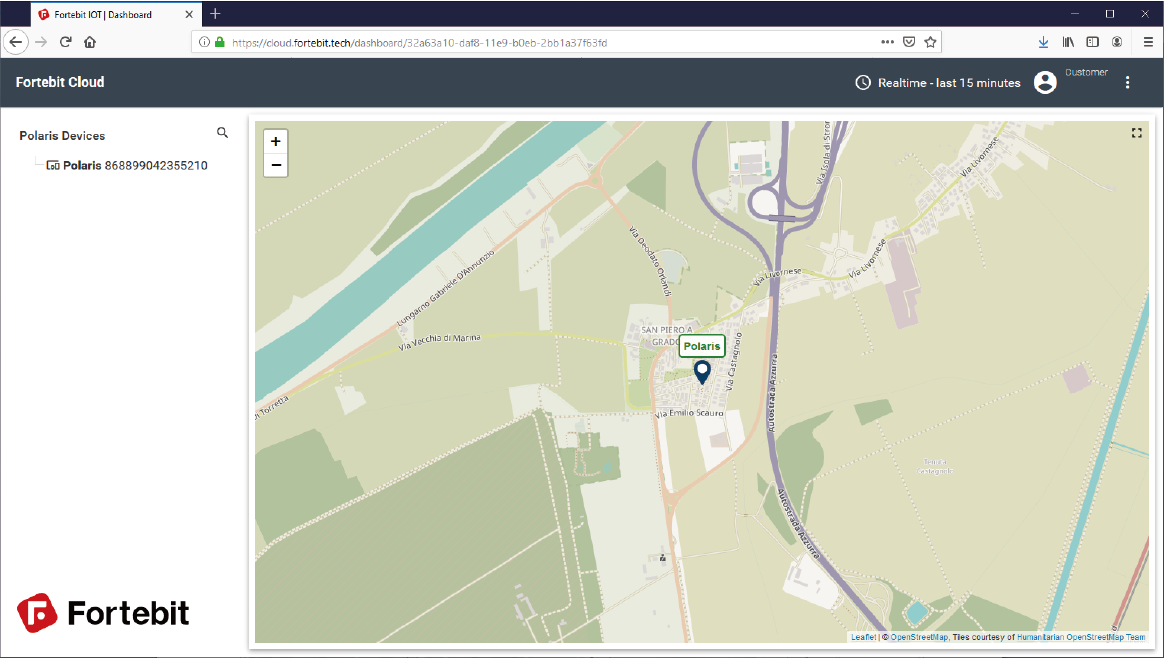1165x659 pixels.
Task: Reload the current page
Action: pos(65,42)
